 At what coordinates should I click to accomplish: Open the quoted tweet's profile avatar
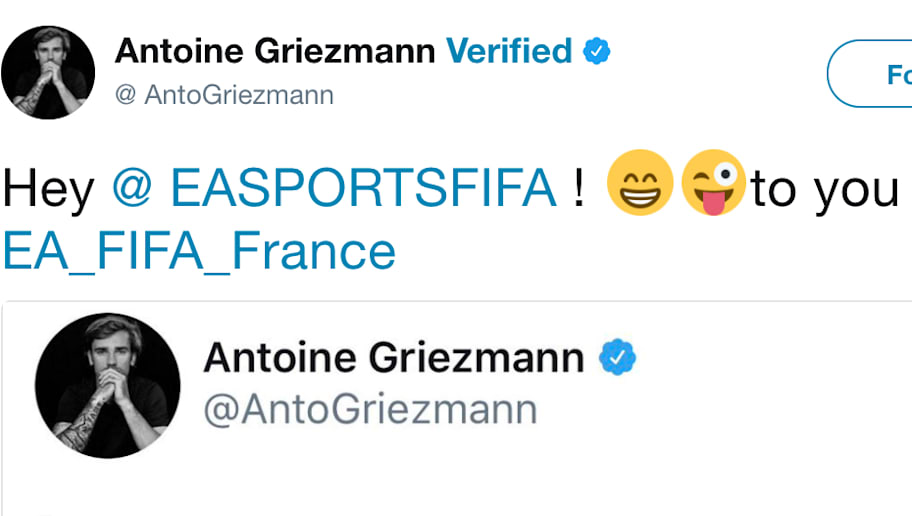108,386
